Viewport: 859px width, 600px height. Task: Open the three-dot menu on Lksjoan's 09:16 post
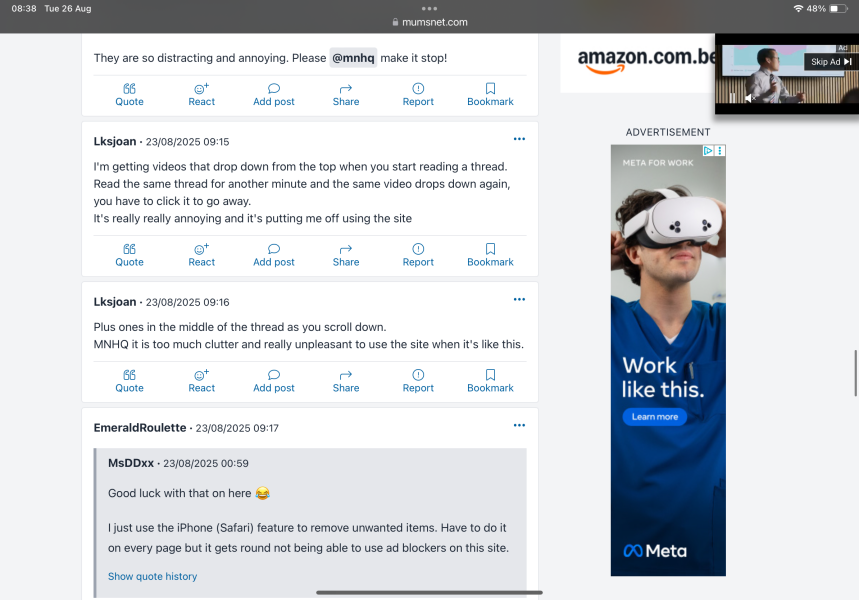[519, 300]
